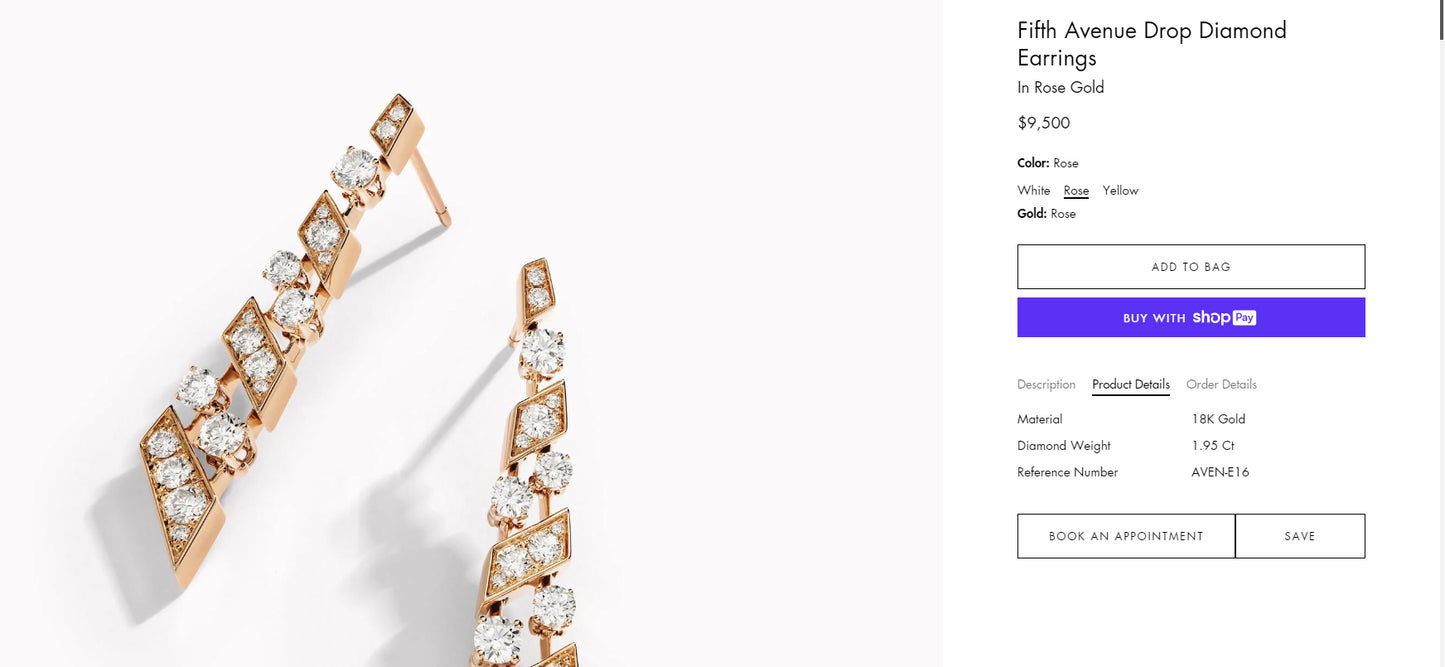The image size is (1445, 667).
Task: Save this item
Action: click(1299, 536)
